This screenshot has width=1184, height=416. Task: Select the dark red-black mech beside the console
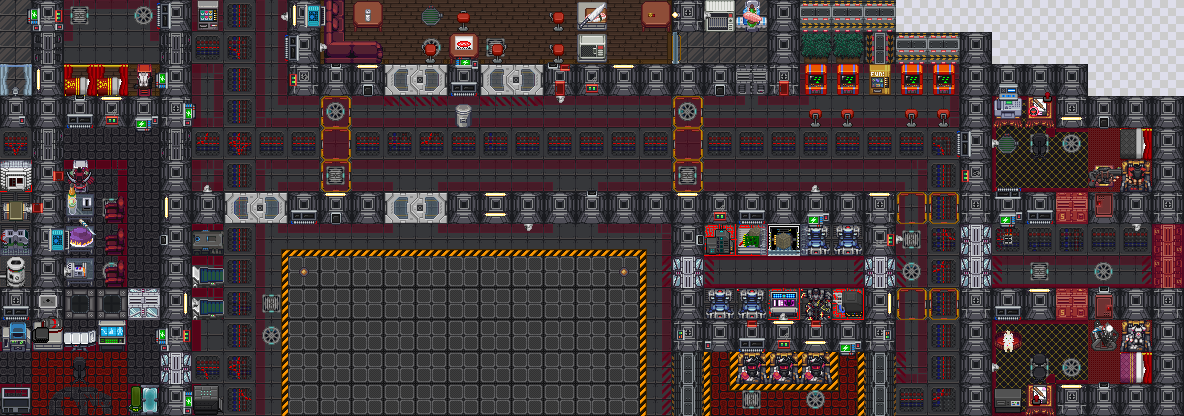pyautogui.click(x=816, y=304)
